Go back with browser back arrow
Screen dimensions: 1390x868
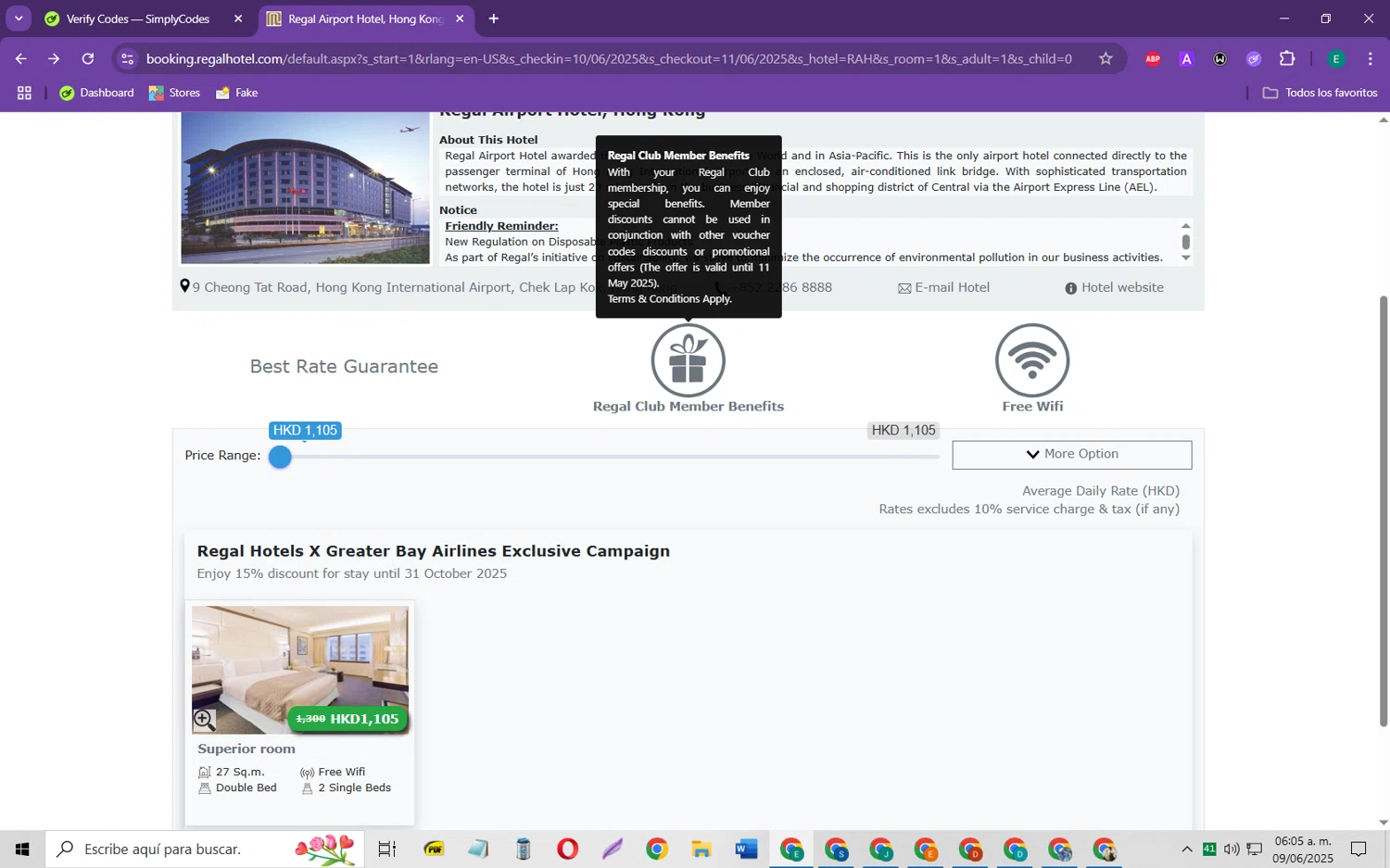tap(20, 58)
